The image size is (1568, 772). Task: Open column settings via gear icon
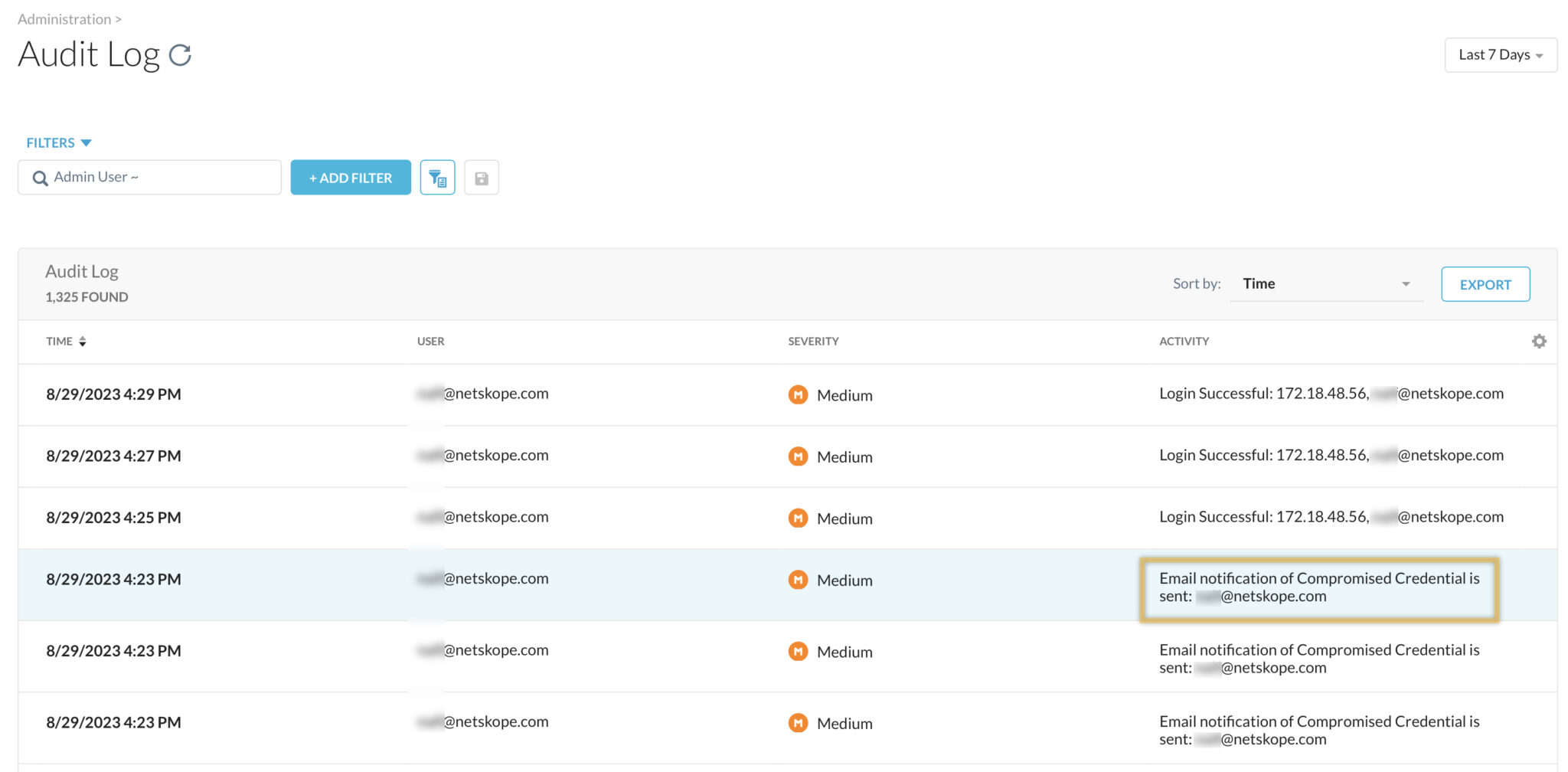pos(1539,342)
